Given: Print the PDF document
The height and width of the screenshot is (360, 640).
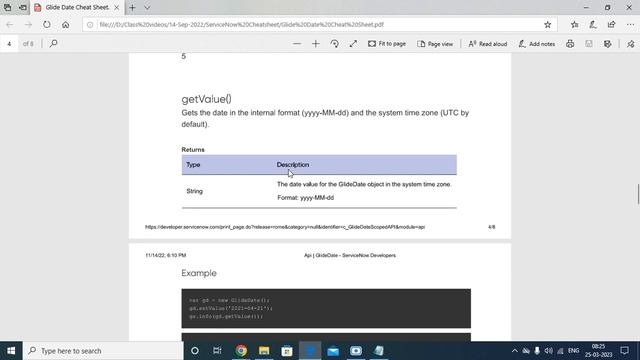Looking at the screenshot, I should [x=570, y=44].
